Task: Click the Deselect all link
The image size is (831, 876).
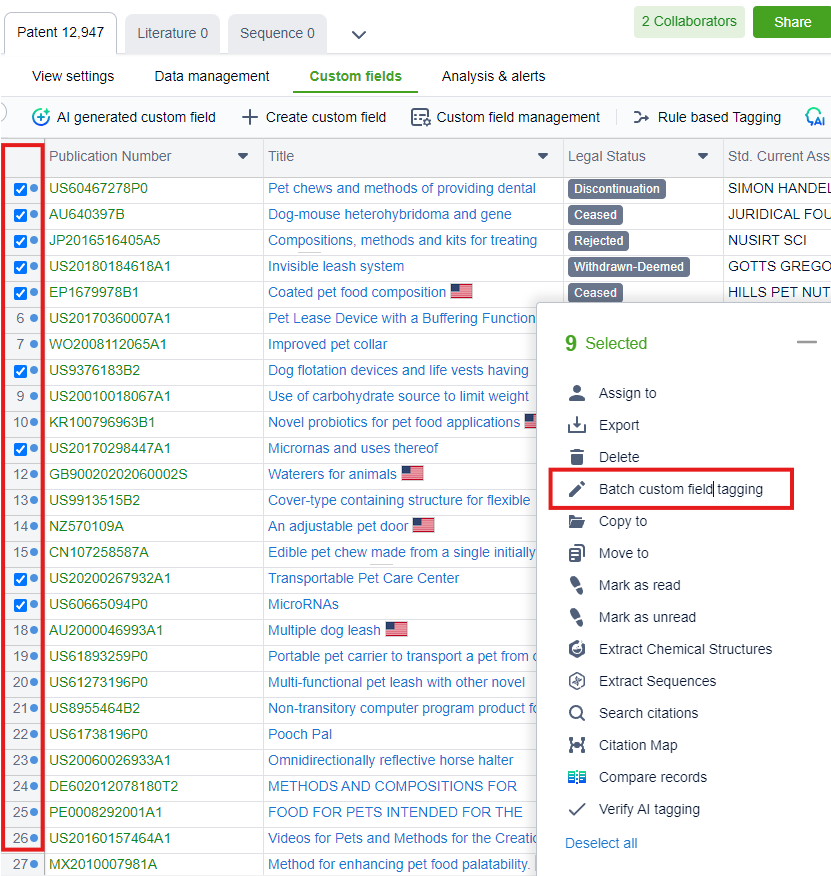Action: tap(601, 843)
